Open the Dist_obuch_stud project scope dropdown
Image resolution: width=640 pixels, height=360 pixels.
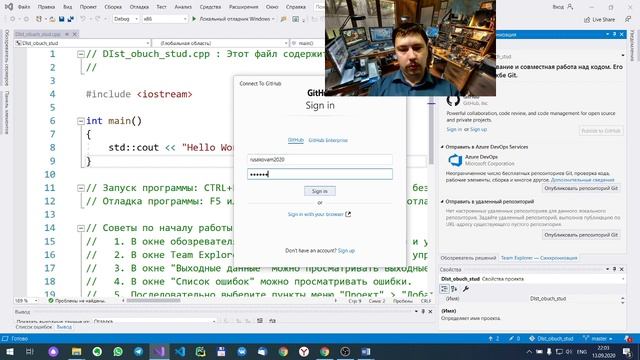82,43
